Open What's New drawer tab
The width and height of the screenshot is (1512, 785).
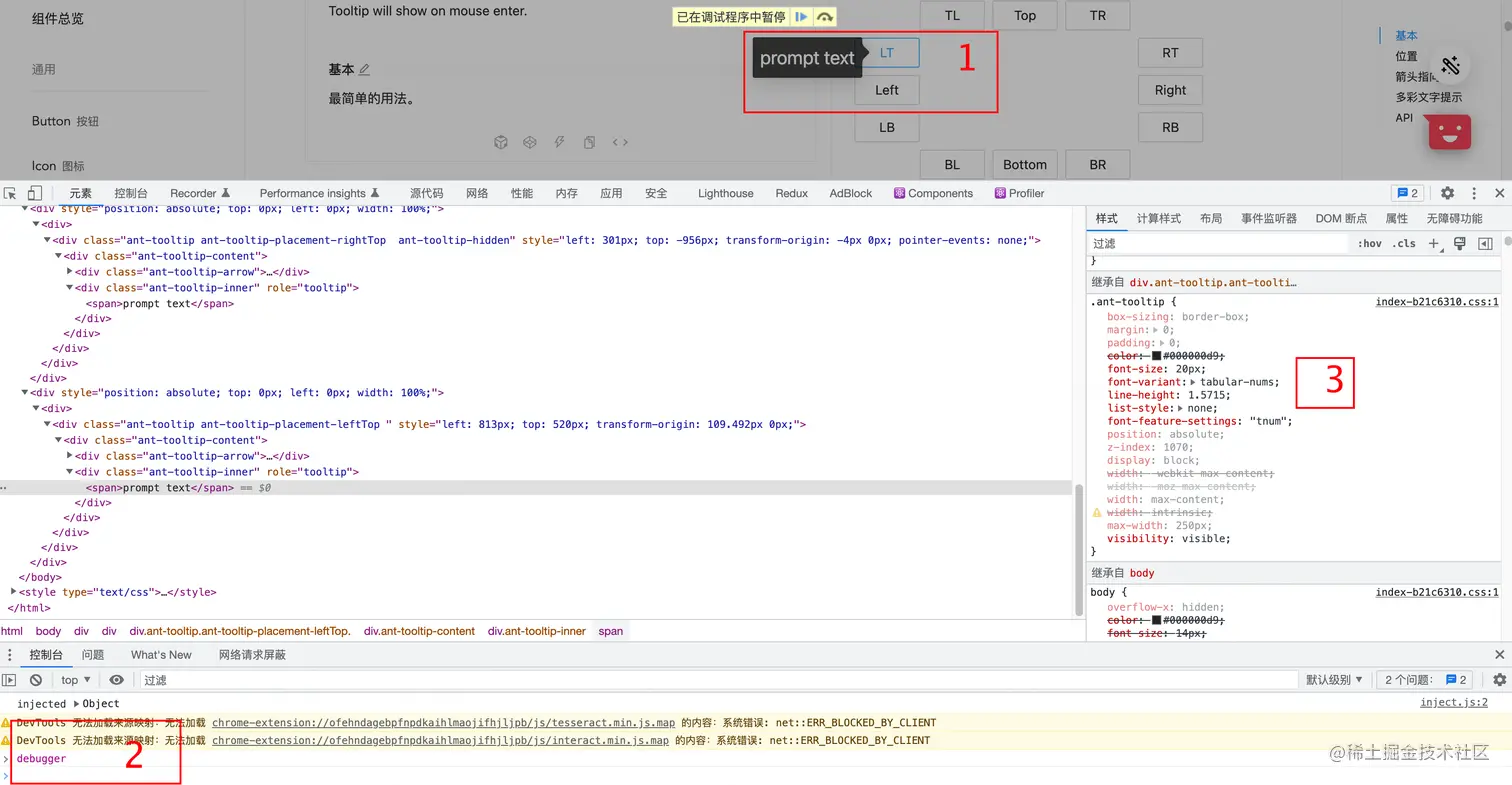pos(161,655)
